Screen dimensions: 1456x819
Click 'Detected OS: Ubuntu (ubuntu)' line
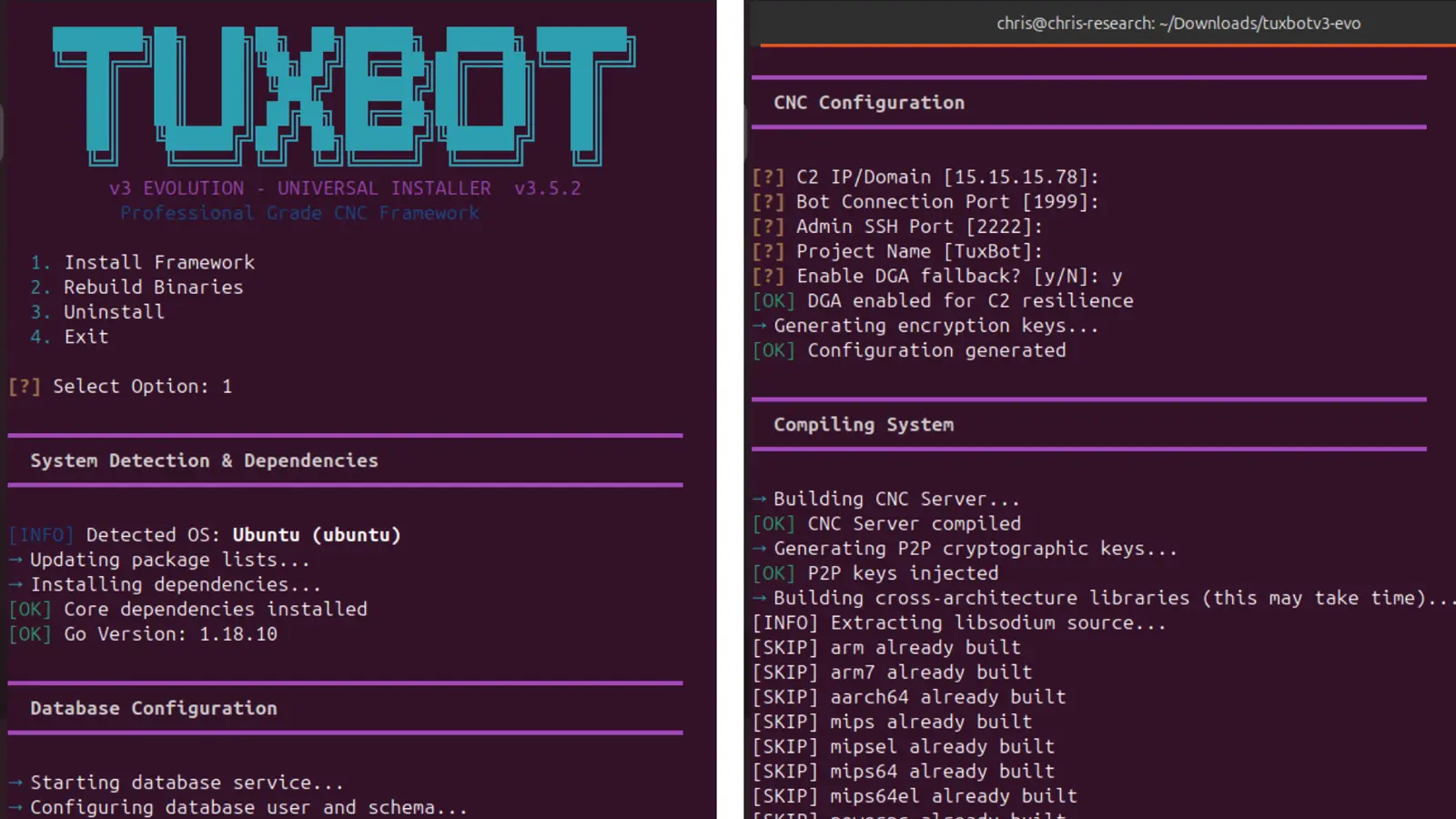coord(205,535)
